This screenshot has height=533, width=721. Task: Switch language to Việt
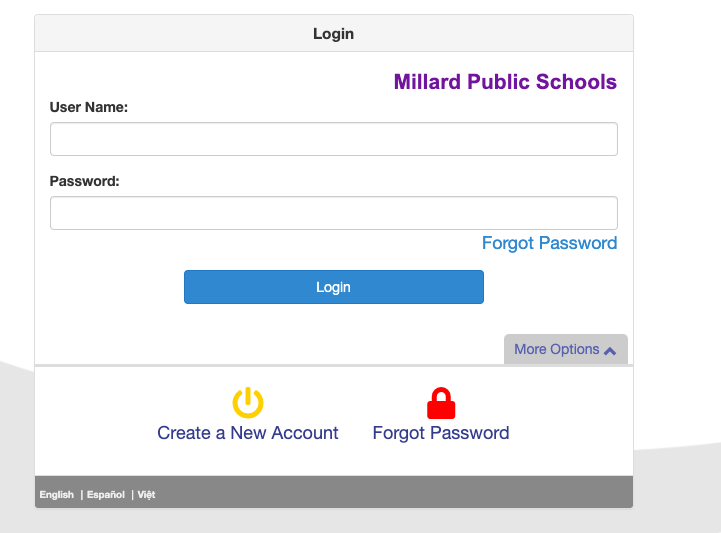pos(146,495)
